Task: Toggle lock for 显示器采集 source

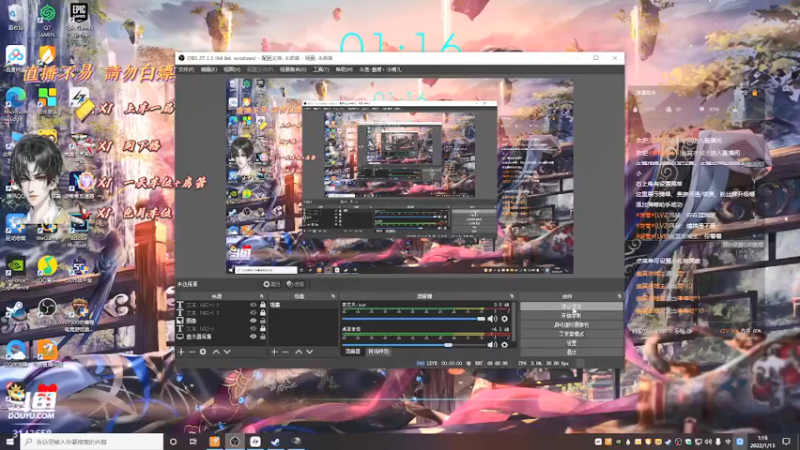Action: coord(263,337)
